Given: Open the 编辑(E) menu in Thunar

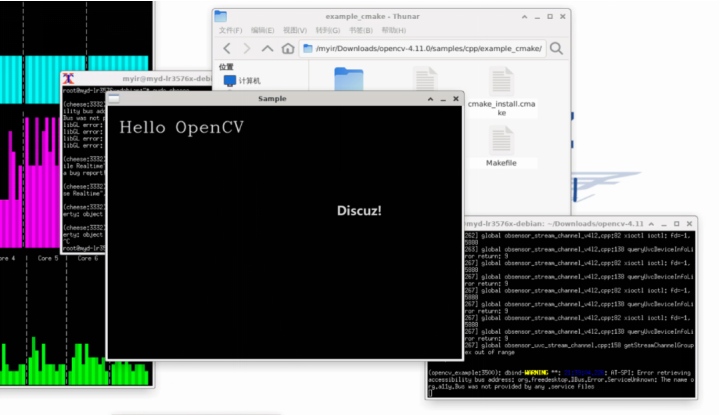Looking at the screenshot, I should (x=263, y=30).
